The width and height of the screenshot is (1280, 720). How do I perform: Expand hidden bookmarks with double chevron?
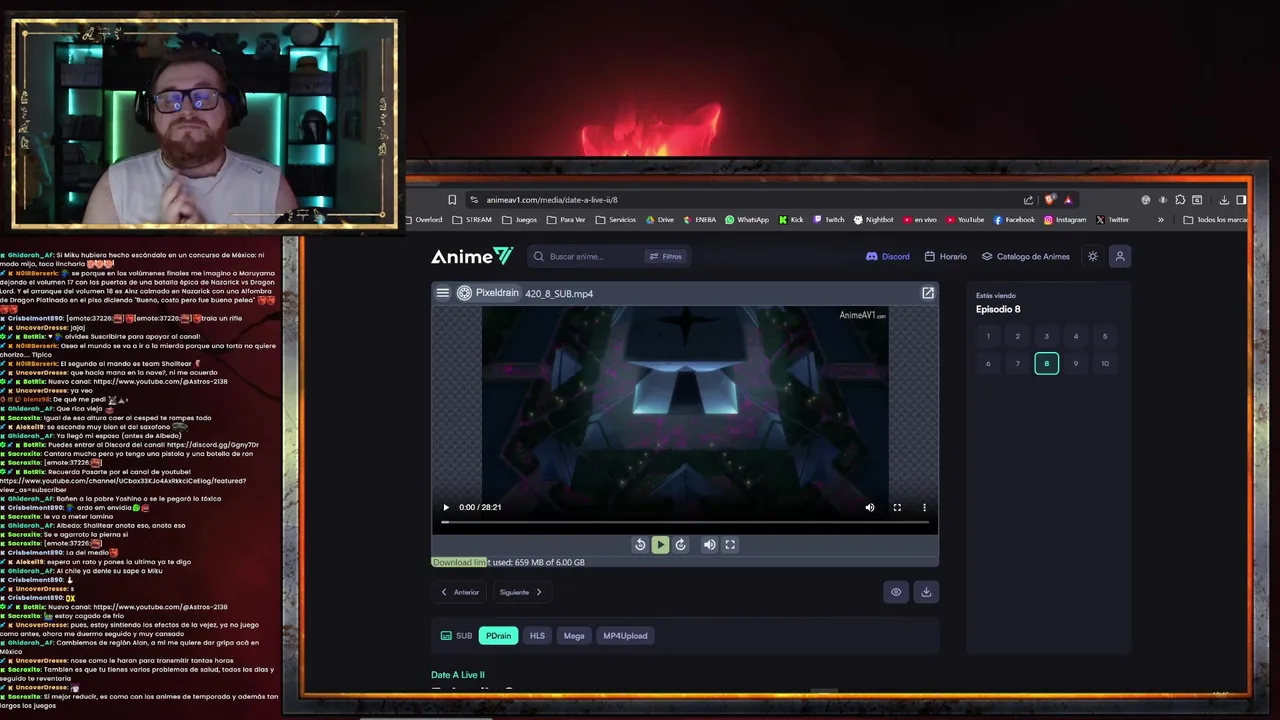coord(1161,219)
